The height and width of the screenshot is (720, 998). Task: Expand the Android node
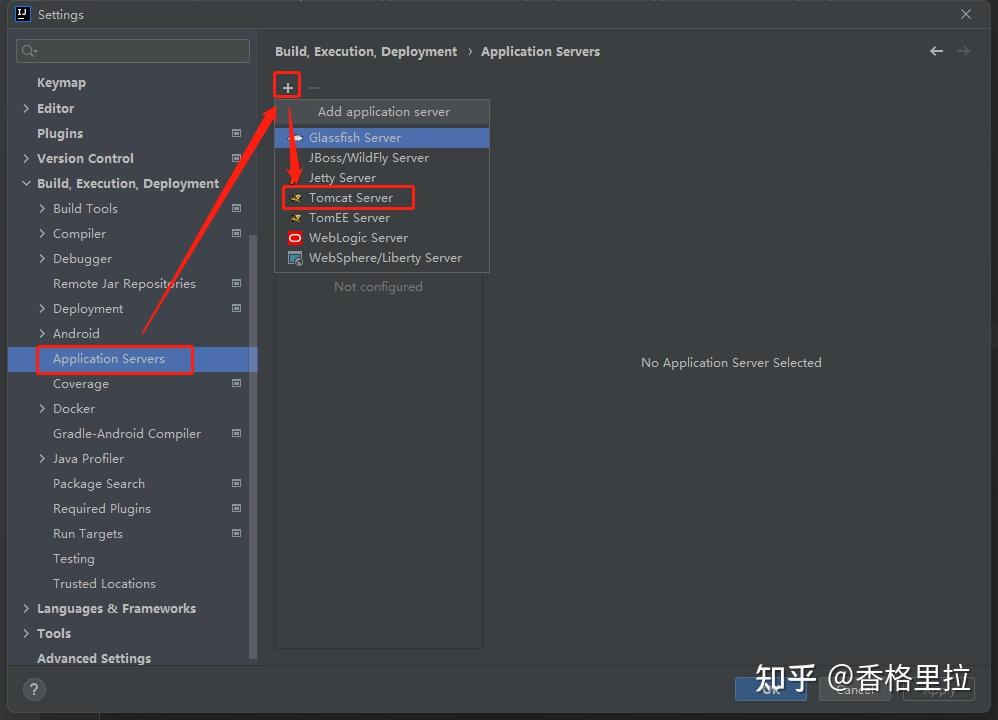coord(42,333)
